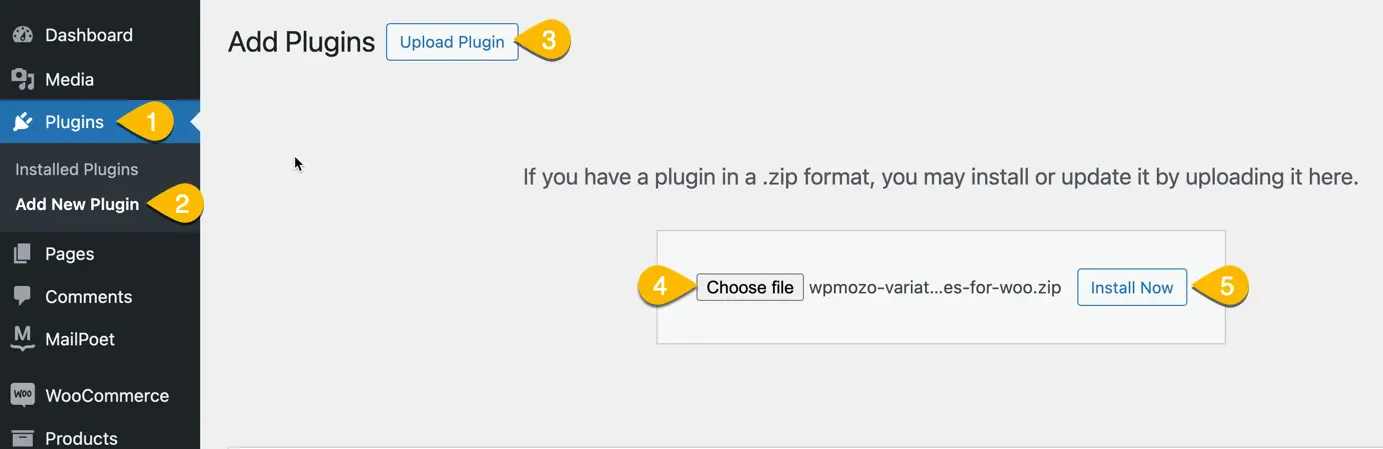Click the Choose file button
1383x449 pixels.
click(x=749, y=287)
